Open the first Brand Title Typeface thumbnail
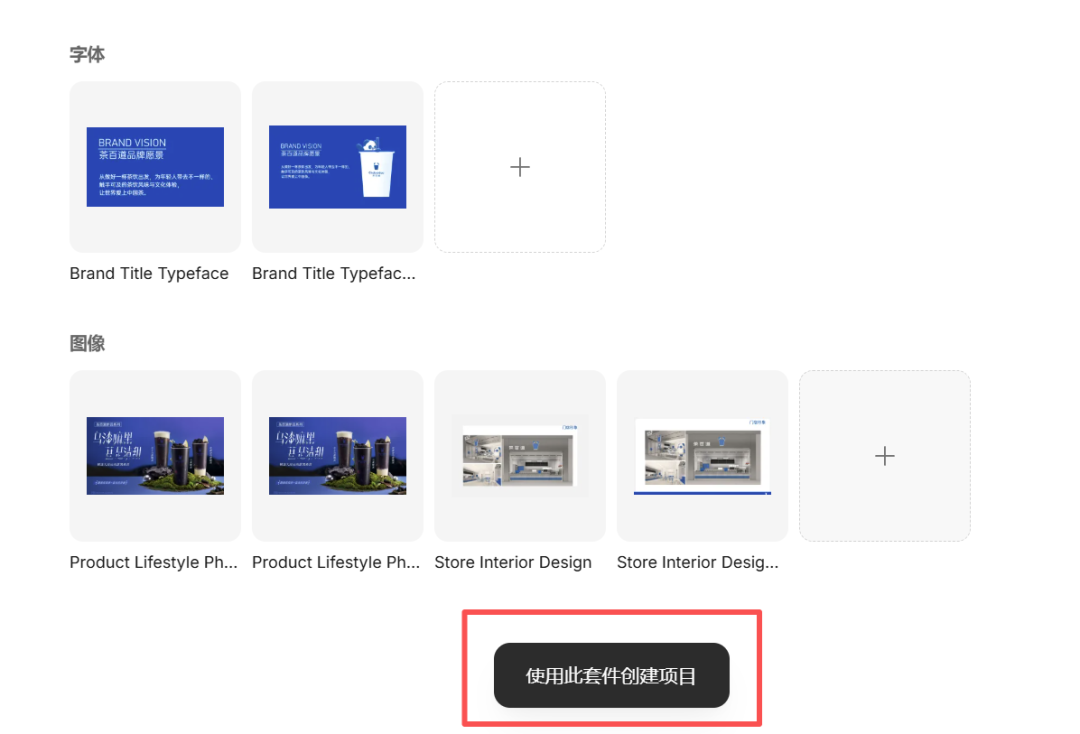The height and width of the screenshot is (734, 1080). (155, 167)
